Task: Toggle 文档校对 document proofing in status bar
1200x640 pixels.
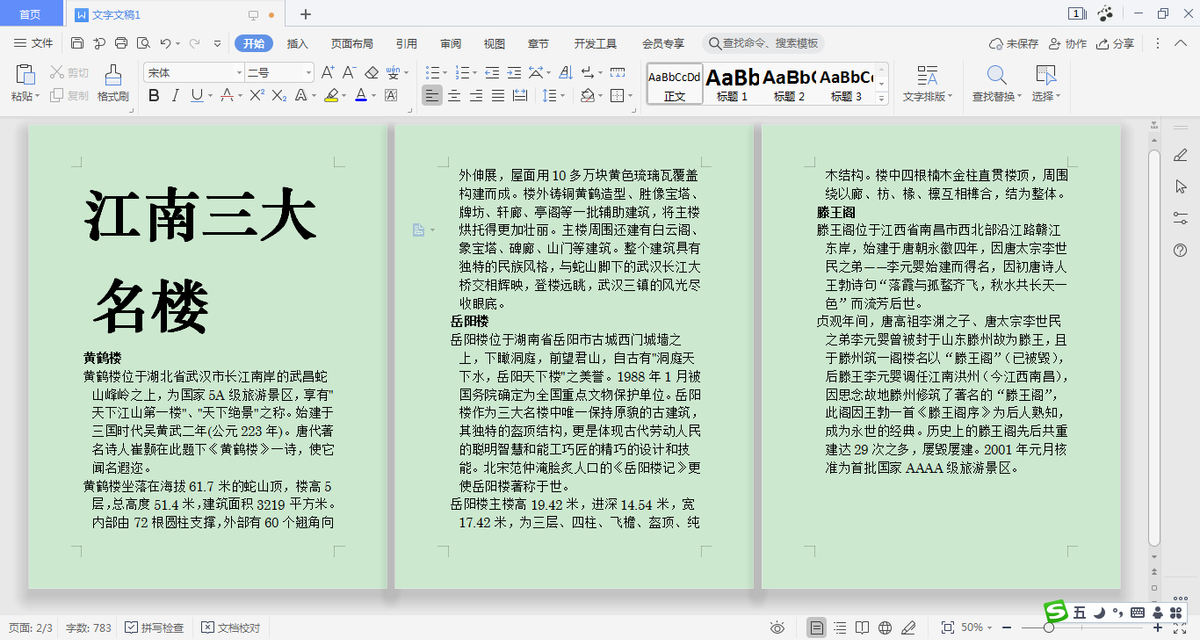Action: (230, 628)
